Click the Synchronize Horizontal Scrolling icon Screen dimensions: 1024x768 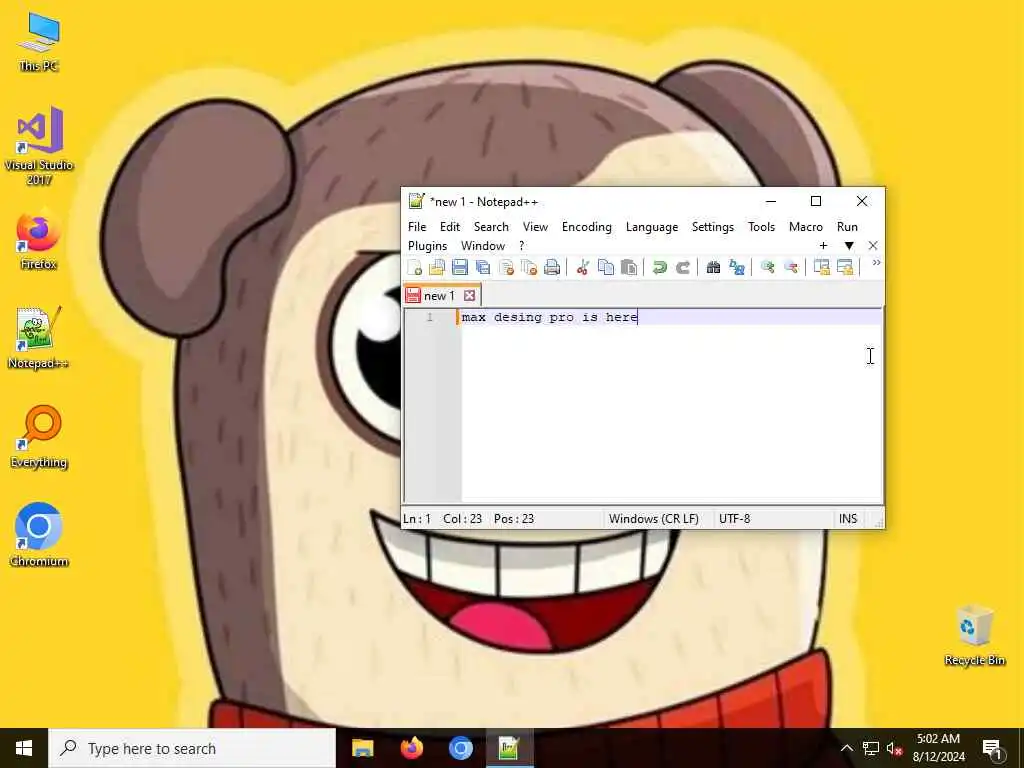[844, 267]
